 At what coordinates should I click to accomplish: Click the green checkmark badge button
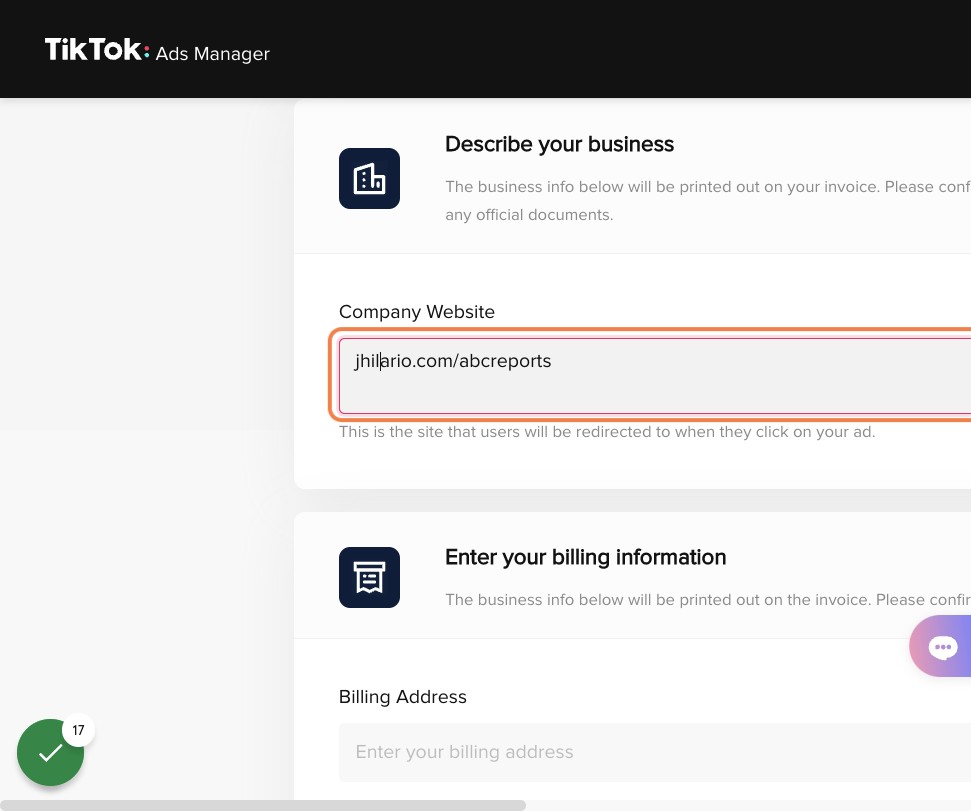coord(50,752)
